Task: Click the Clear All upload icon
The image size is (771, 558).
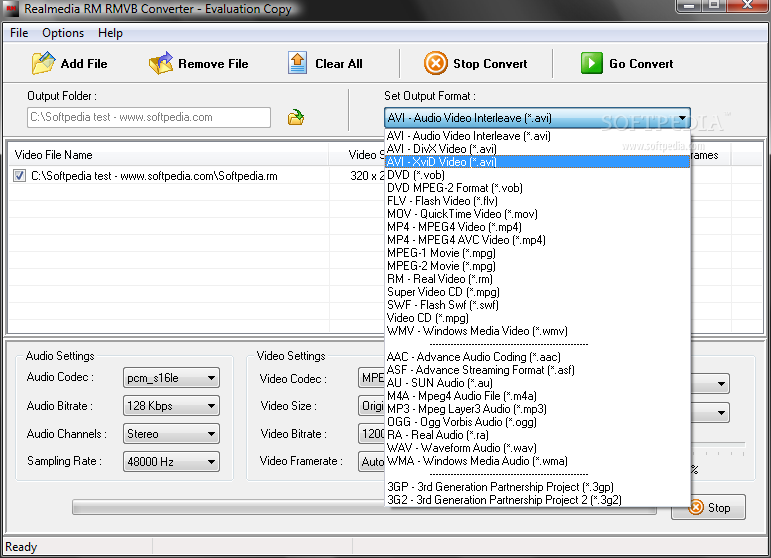Action: pyautogui.click(x=297, y=63)
